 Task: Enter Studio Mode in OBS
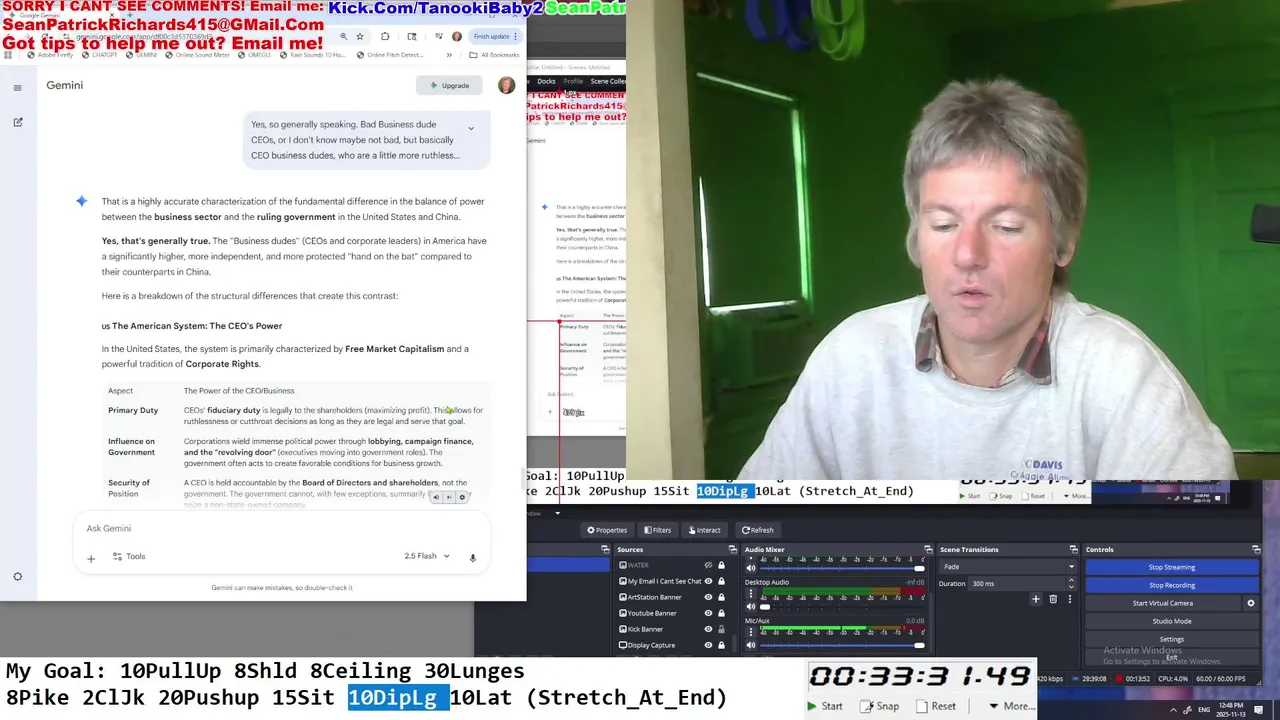1171,621
